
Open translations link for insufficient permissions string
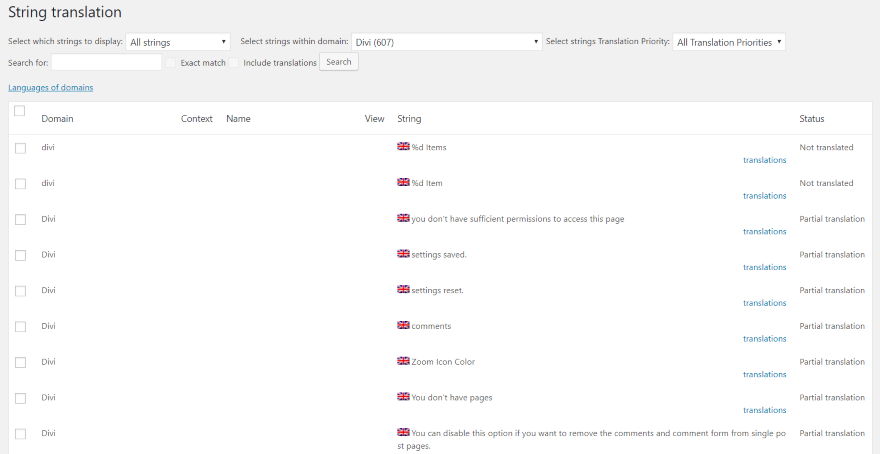click(x=764, y=231)
